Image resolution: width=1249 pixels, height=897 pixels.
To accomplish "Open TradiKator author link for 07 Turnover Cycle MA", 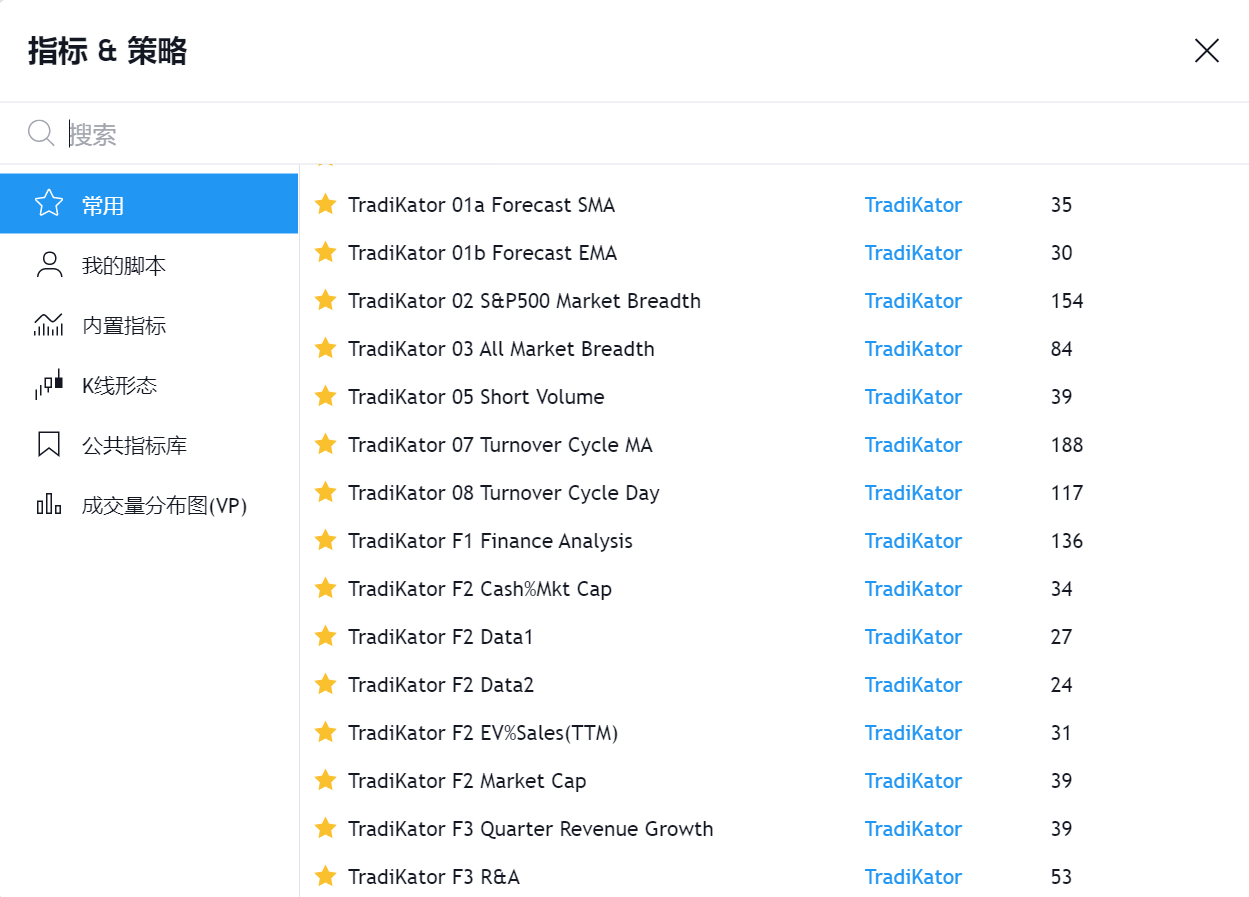I will tap(913, 445).
